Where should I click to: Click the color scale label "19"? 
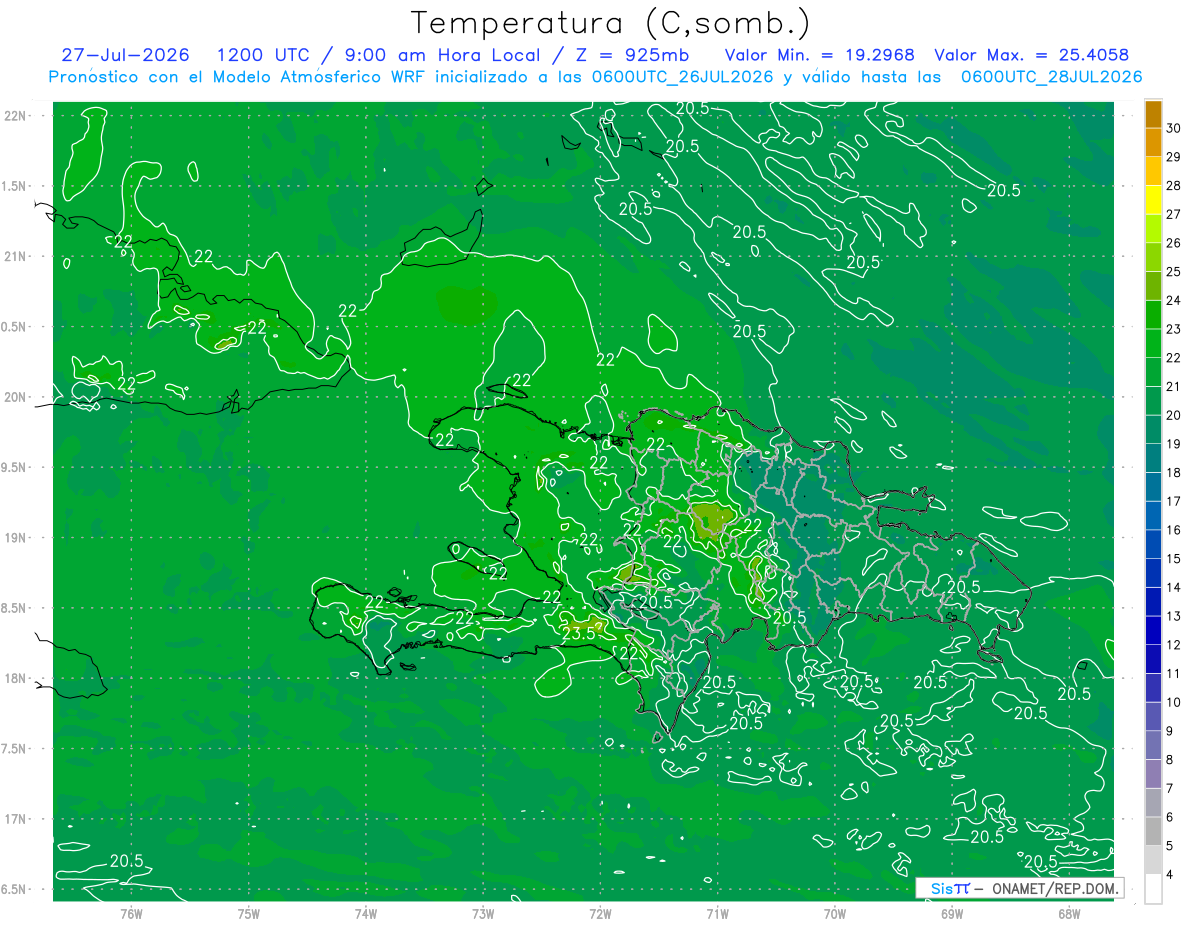1174,444
